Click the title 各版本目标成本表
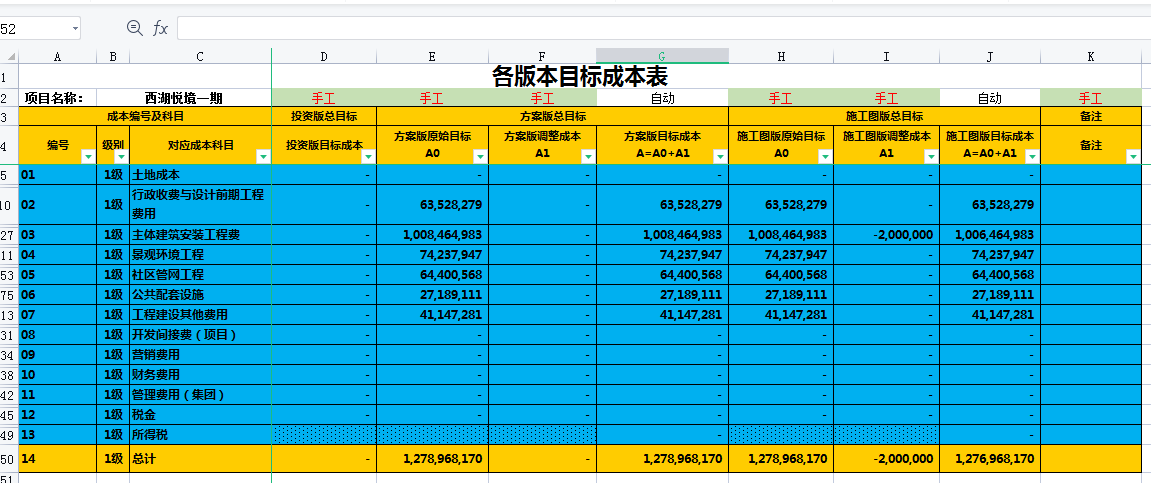 point(579,76)
